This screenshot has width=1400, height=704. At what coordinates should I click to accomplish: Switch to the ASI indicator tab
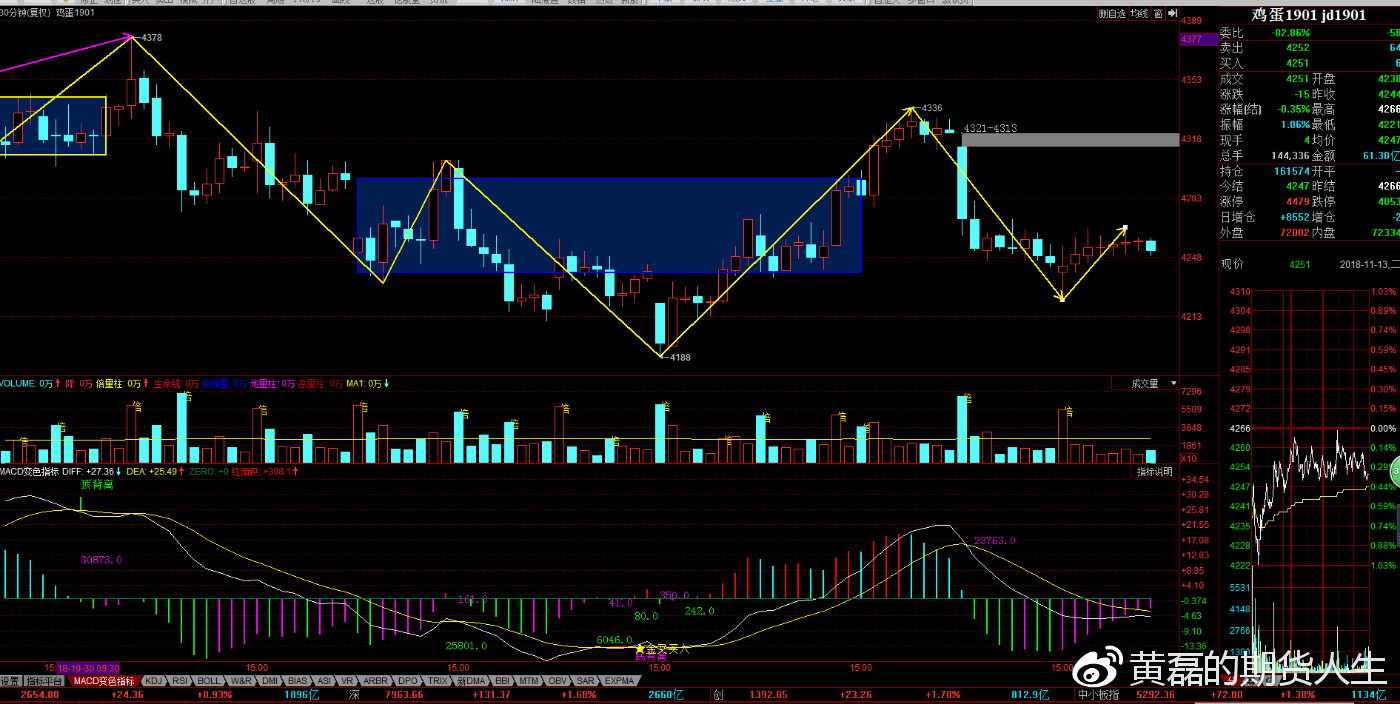coord(324,681)
